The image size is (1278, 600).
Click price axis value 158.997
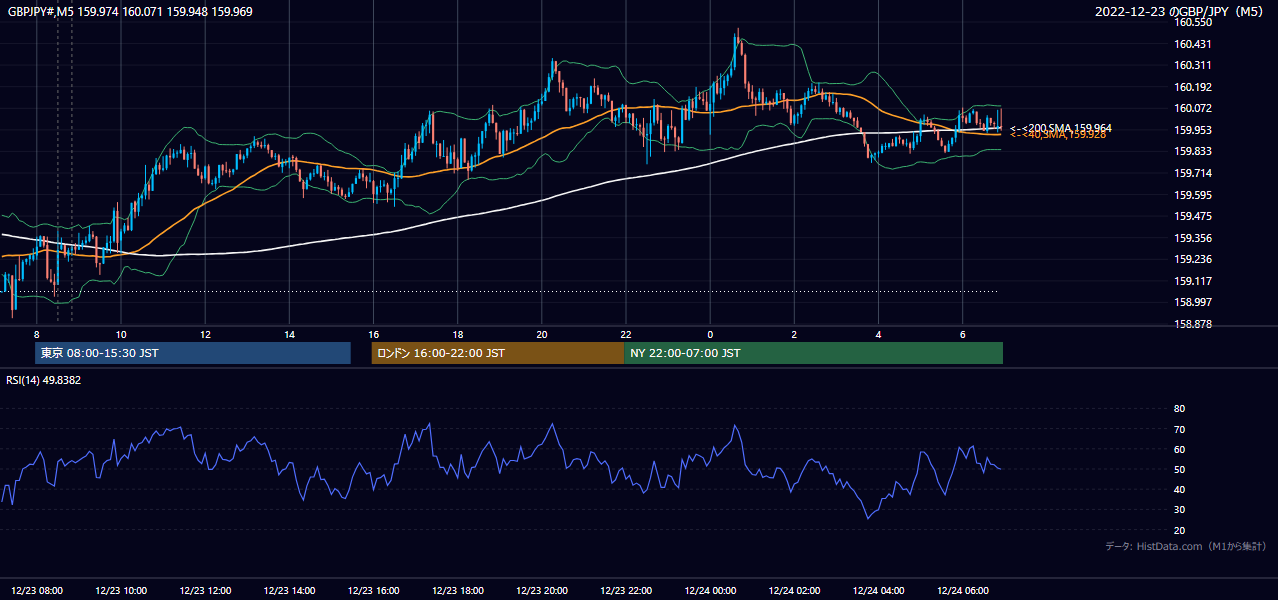[1192, 302]
